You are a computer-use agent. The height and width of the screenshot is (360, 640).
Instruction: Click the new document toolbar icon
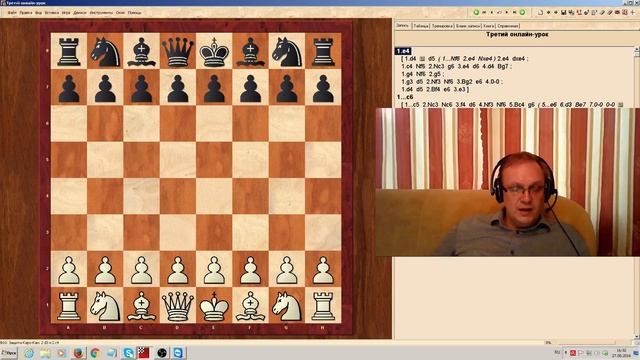[x=540, y=12]
